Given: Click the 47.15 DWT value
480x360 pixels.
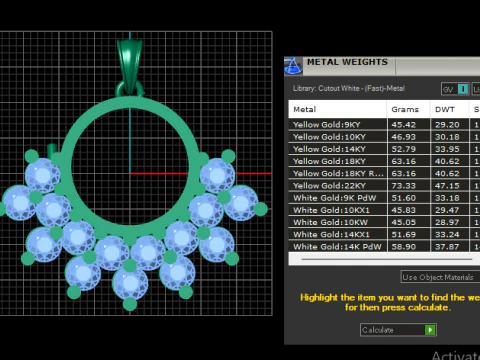Looking at the screenshot, I should click(447, 186).
